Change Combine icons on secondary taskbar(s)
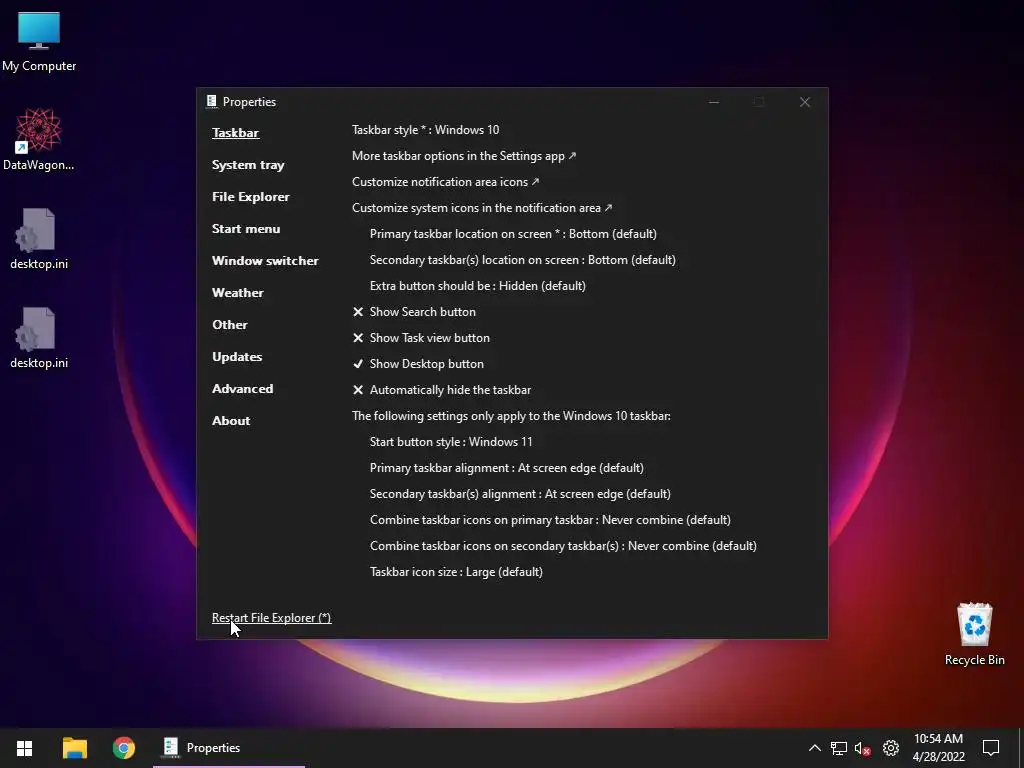Viewport: 1024px width, 768px height. click(x=563, y=546)
